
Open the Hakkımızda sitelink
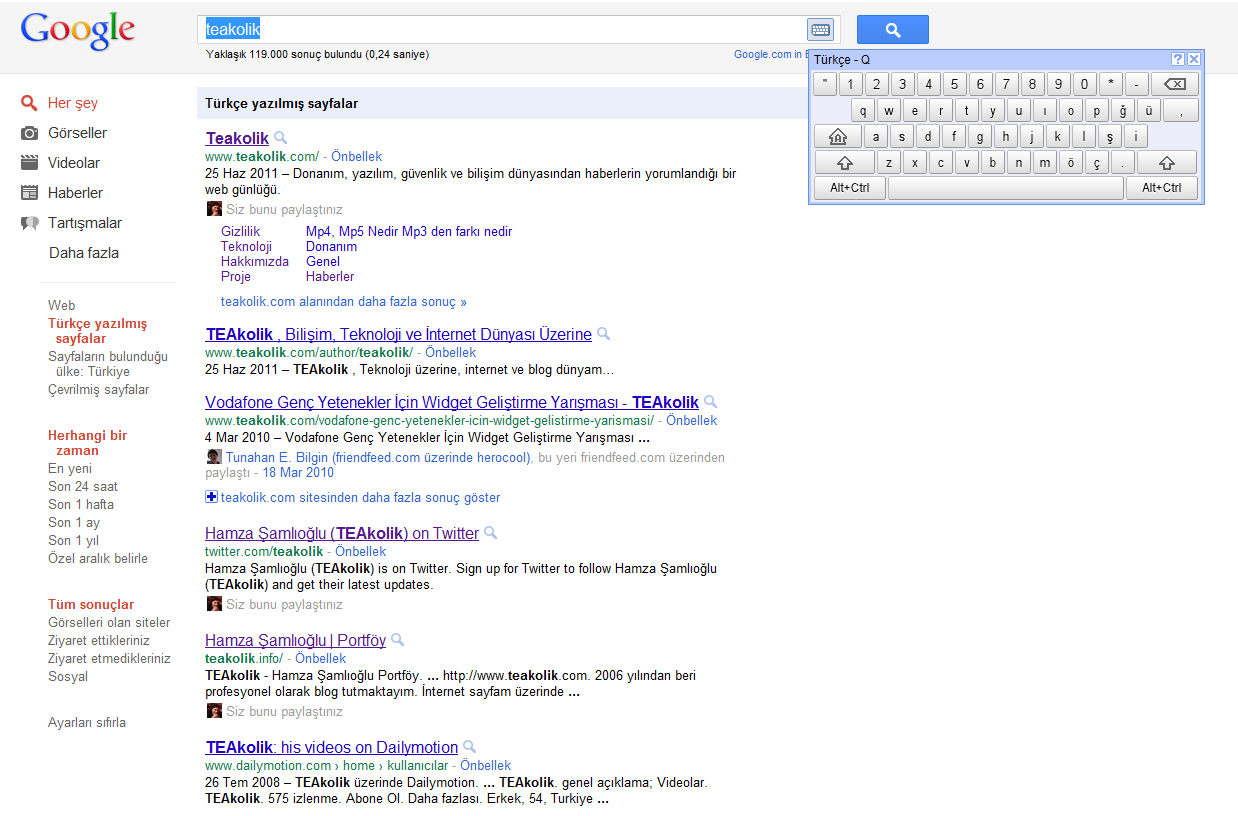point(255,261)
